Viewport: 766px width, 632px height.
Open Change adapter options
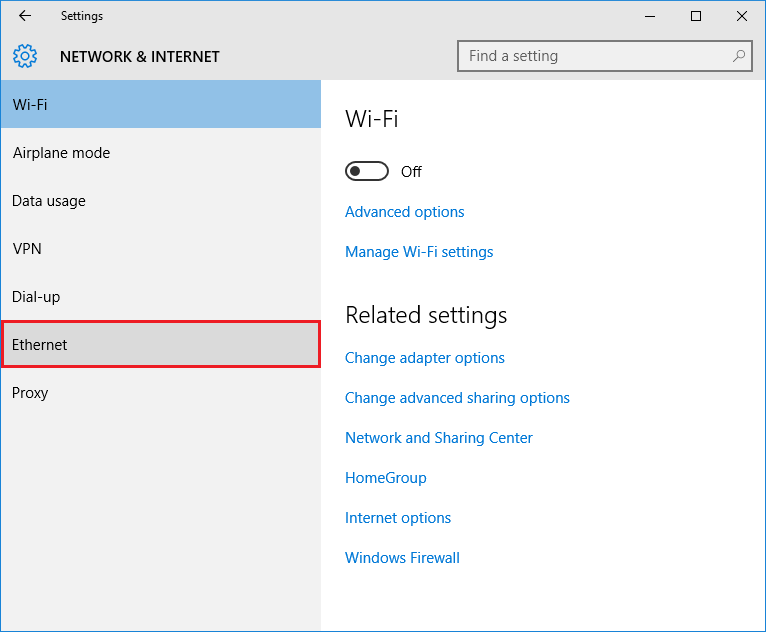point(425,358)
